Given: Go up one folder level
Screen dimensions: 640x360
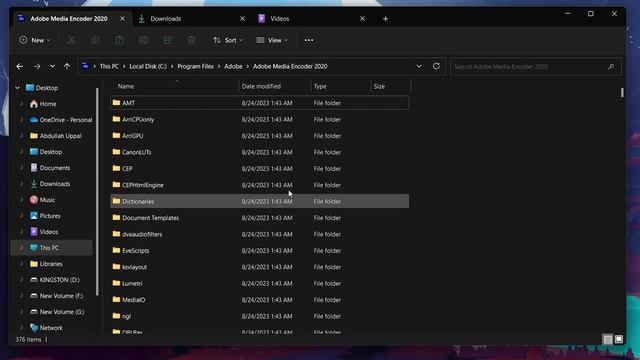Looking at the screenshot, I should click(x=67, y=66).
